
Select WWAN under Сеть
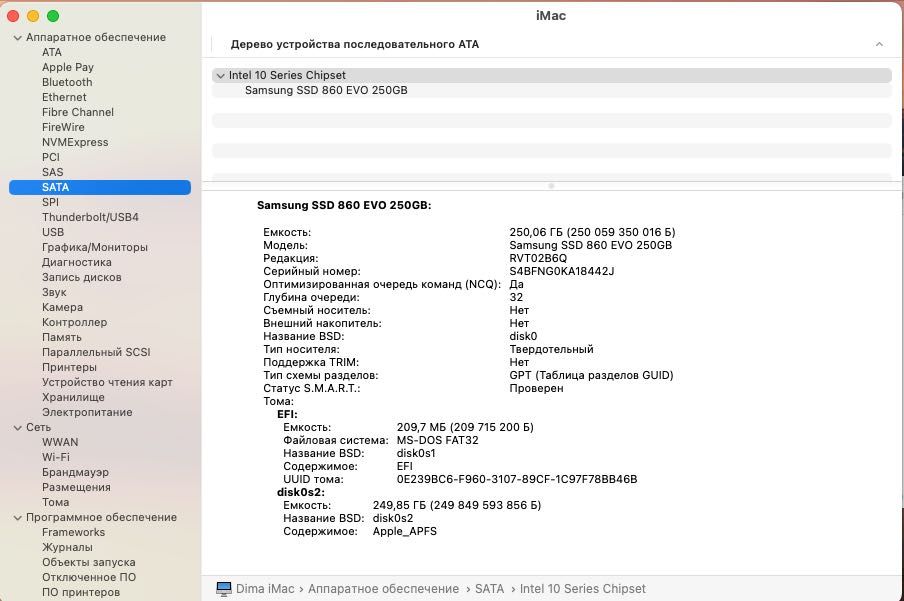point(60,442)
